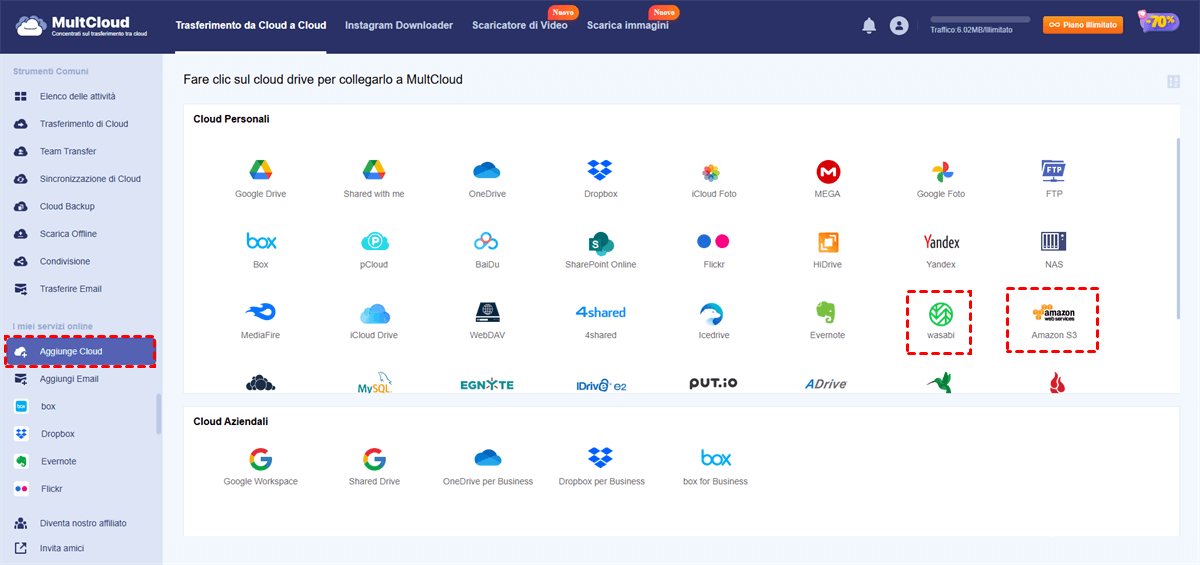
Task: Open Scaricatore di Video tab
Action: 520,25
